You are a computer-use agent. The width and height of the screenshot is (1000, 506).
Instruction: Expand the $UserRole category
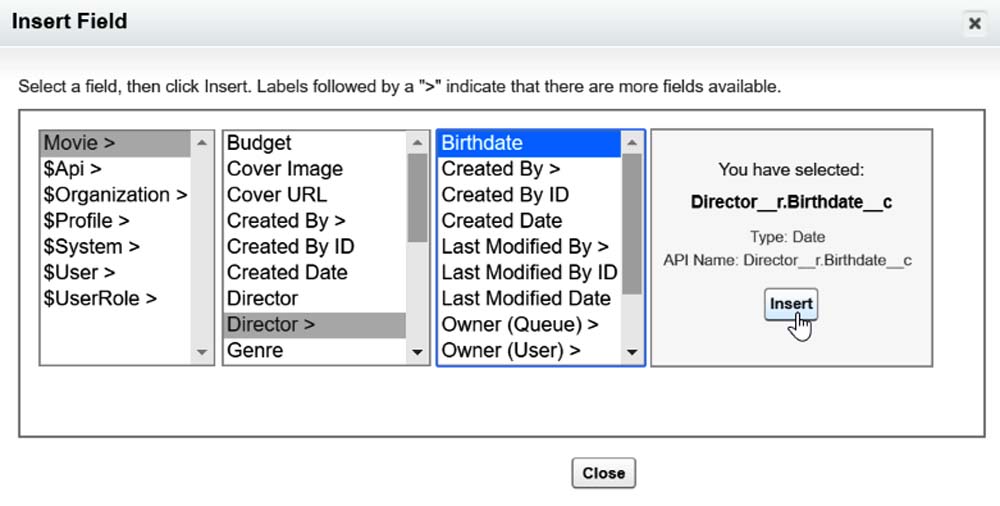pyautogui.click(x=100, y=299)
